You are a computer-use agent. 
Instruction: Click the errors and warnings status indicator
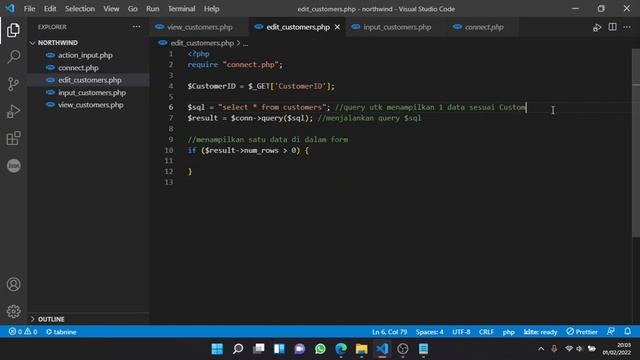(23, 332)
